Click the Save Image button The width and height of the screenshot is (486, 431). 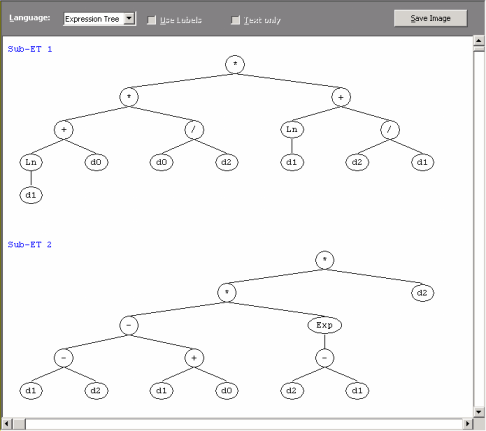(430, 18)
